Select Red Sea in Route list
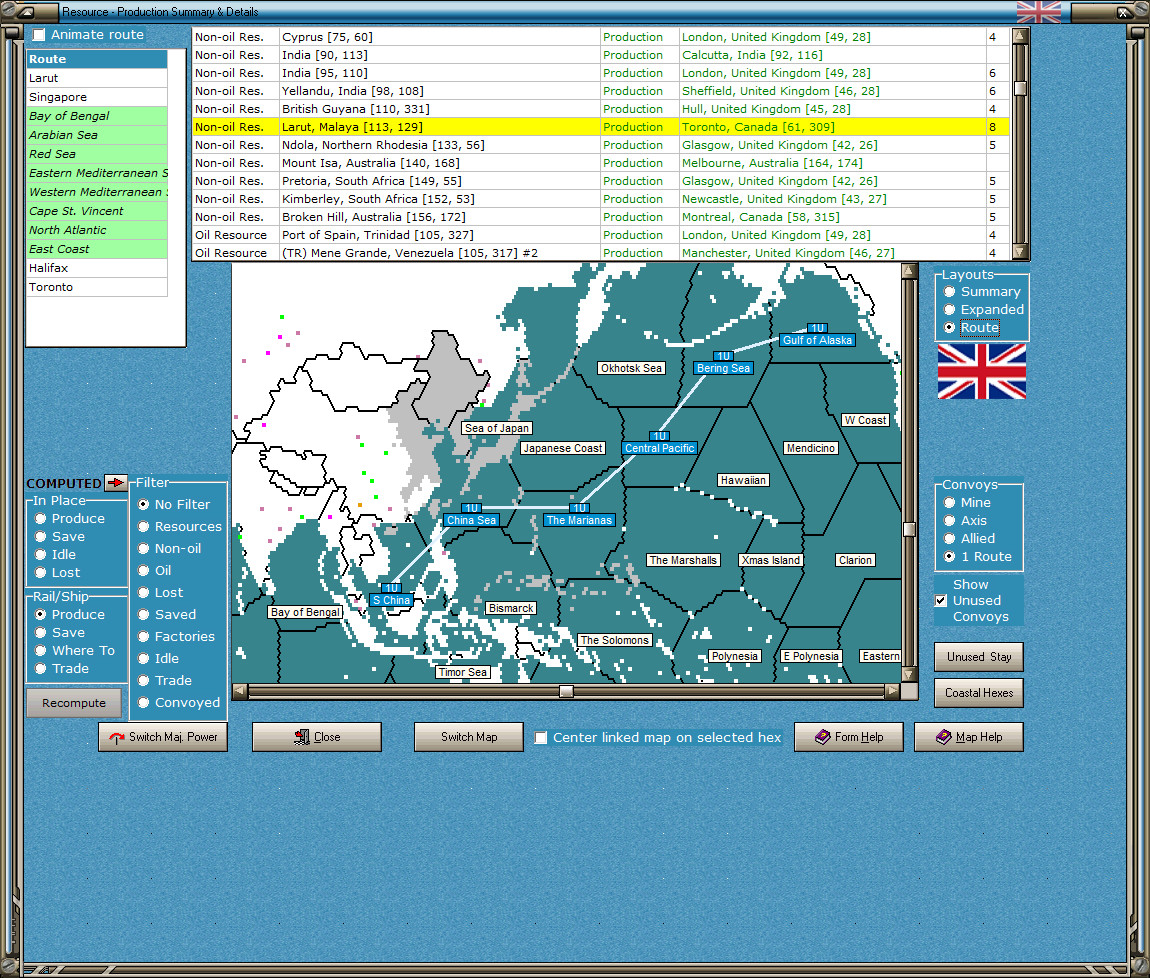1150x978 pixels. point(97,154)
